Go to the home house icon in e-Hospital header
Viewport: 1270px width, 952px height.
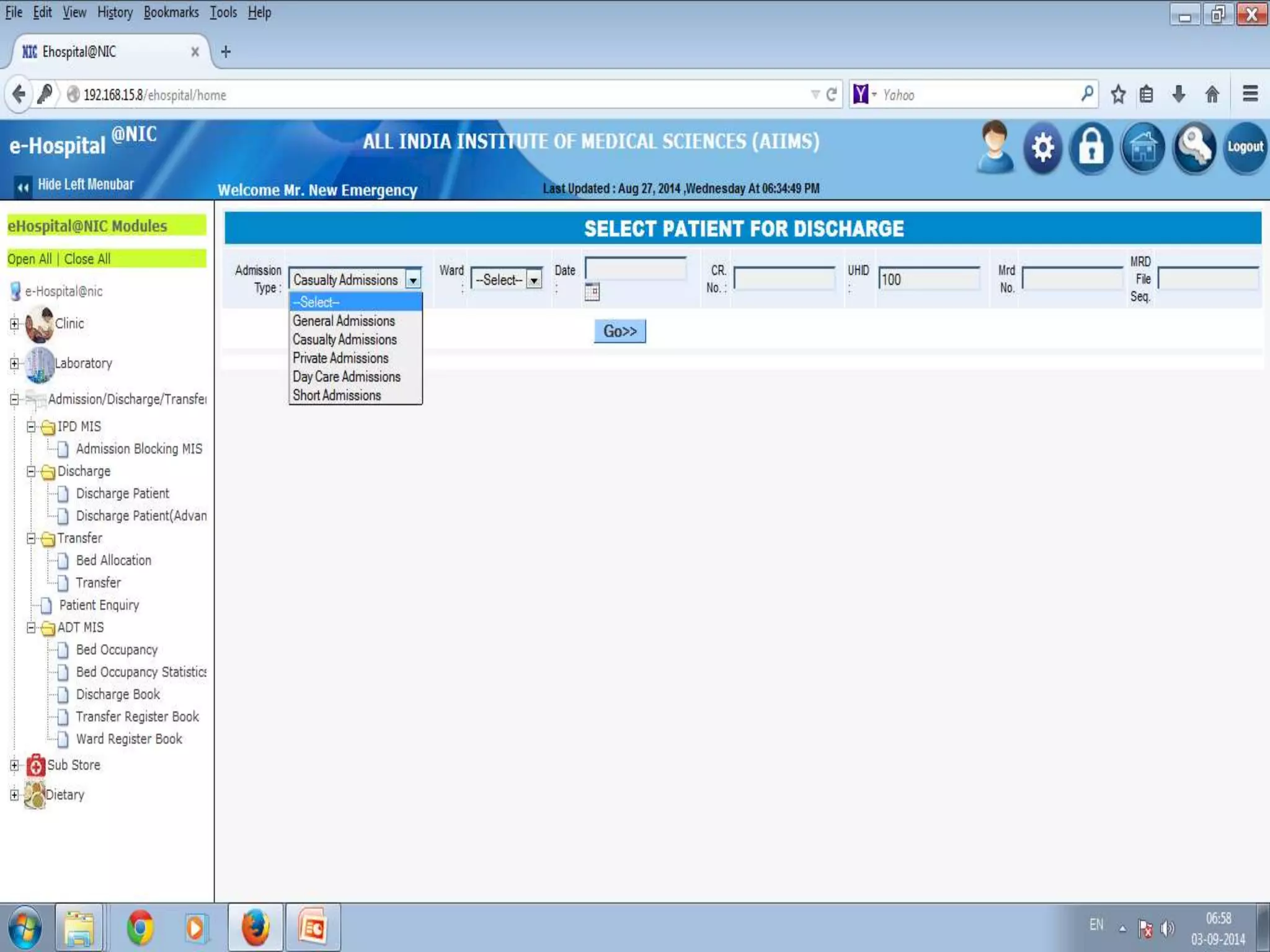[x=1143, y=148]
